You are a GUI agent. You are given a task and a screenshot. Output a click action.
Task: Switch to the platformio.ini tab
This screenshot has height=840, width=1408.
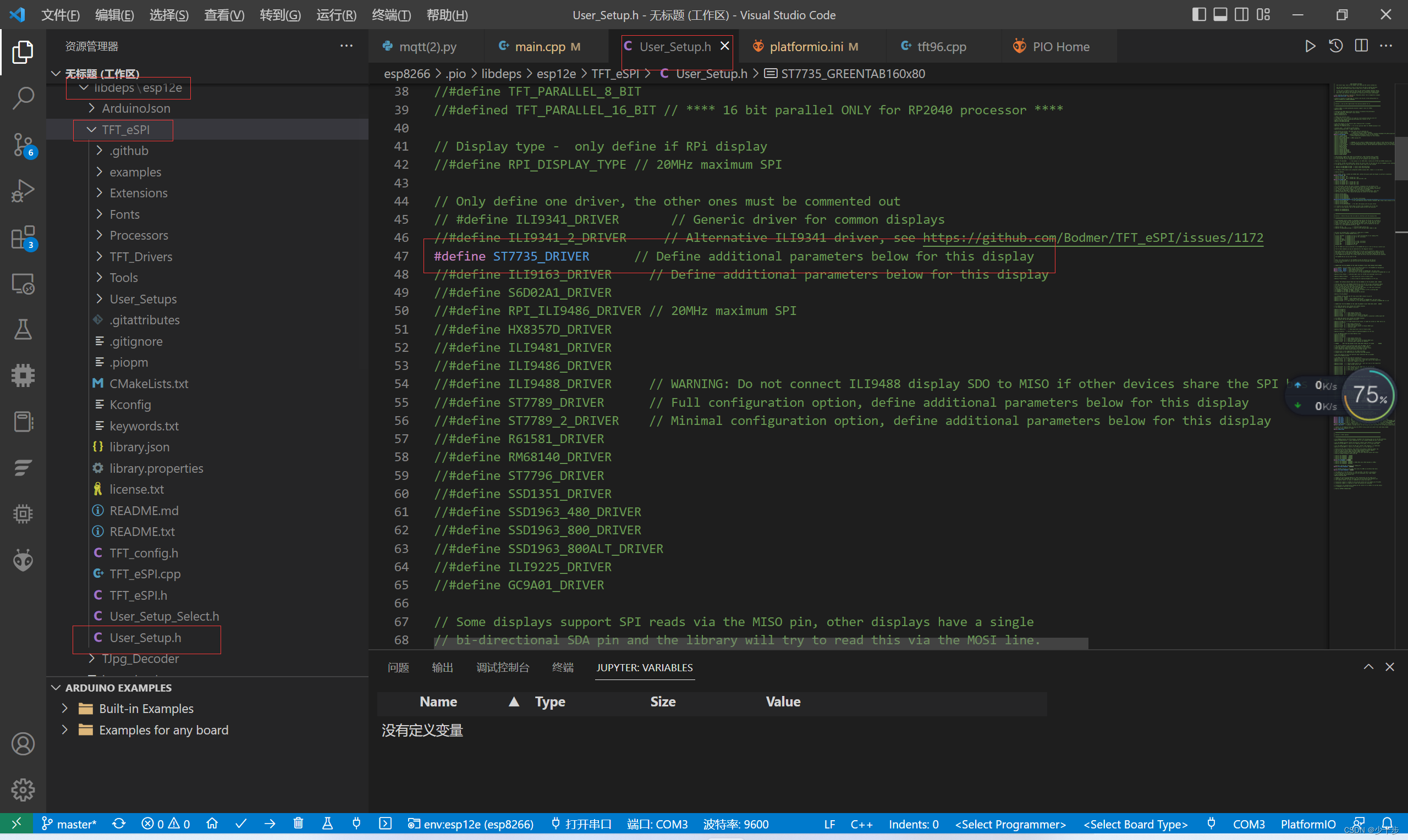point(806,46)
